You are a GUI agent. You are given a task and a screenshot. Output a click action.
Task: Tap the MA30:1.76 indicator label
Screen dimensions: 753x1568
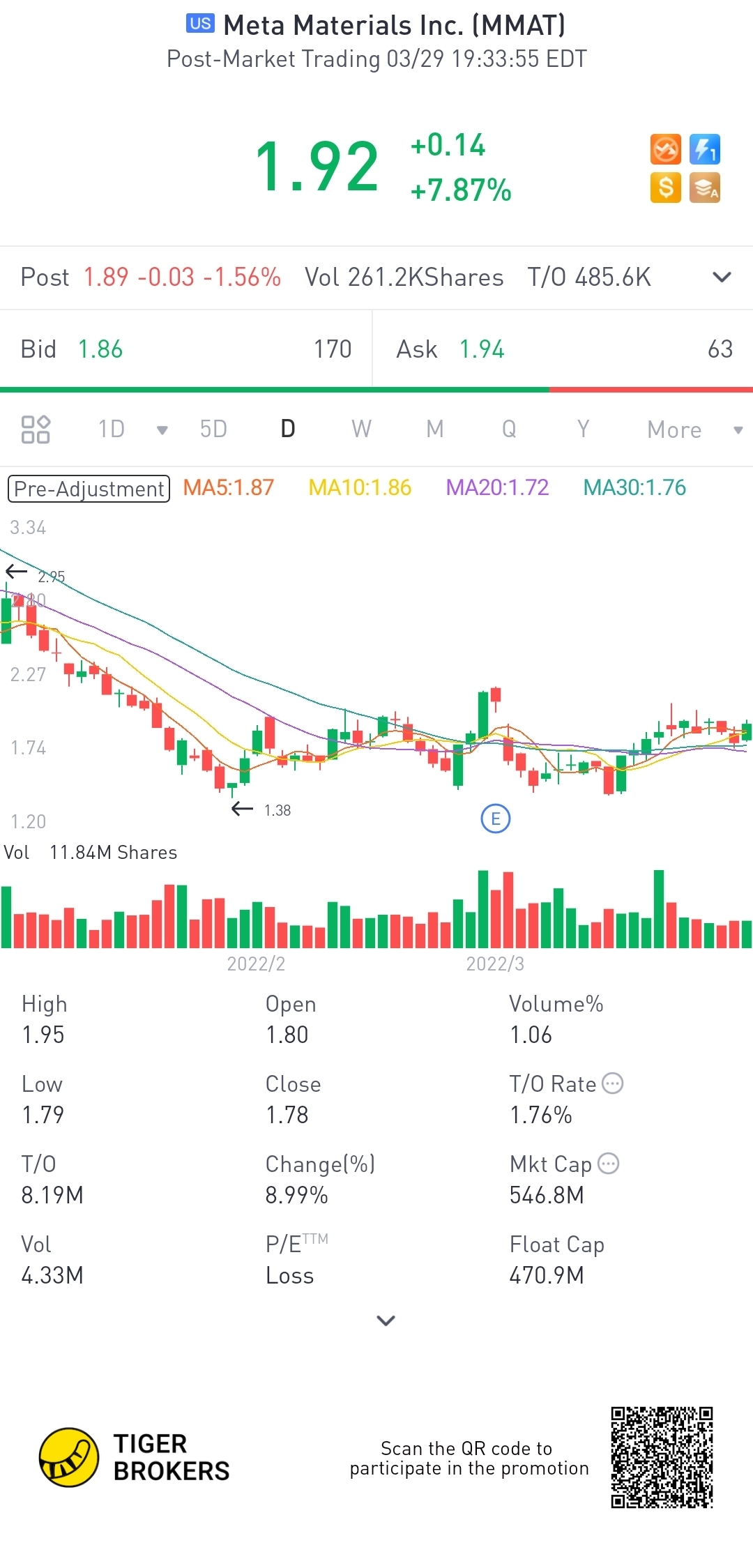coord(634,487)
